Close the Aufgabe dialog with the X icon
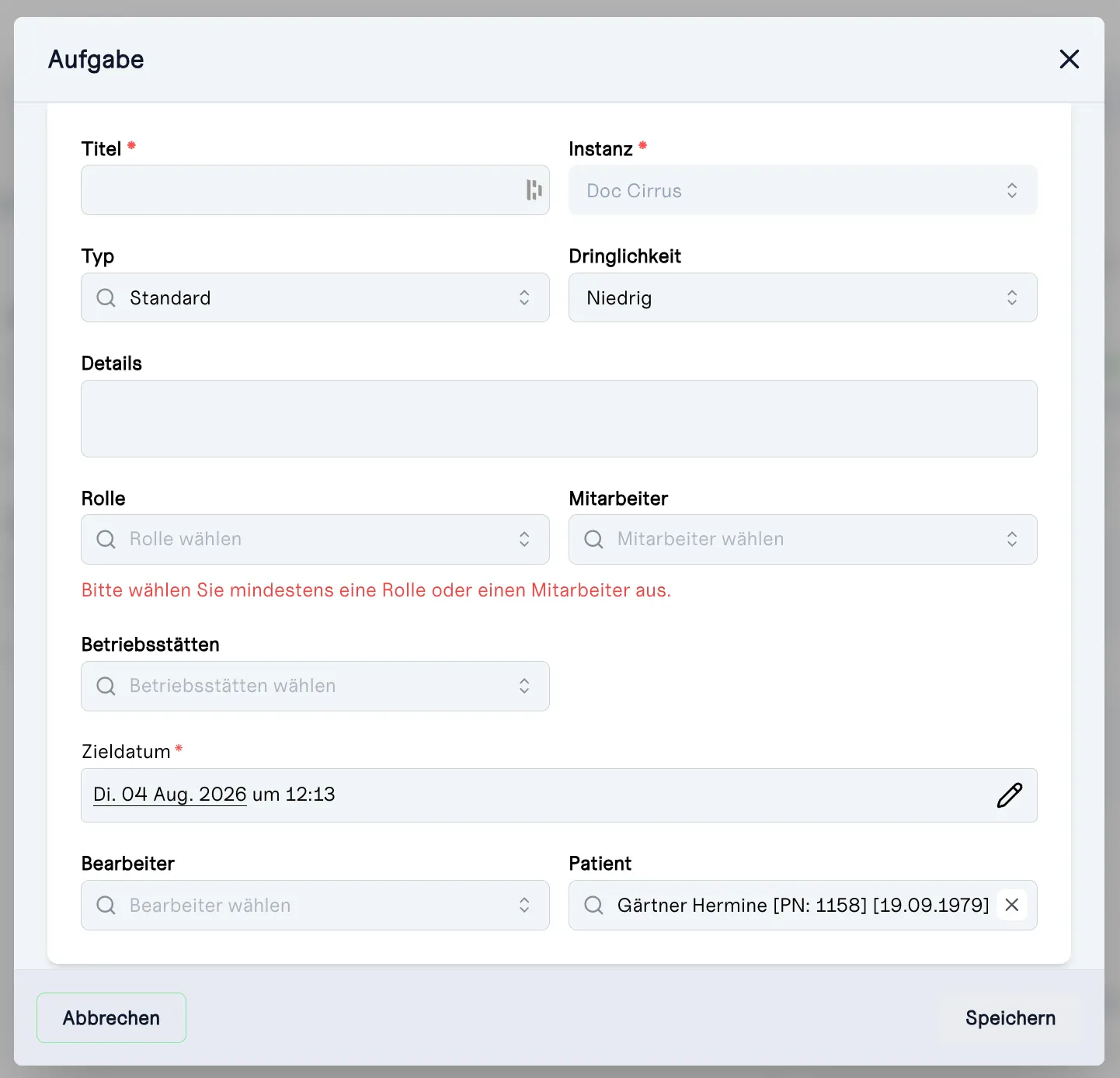The height and width of the screenshot is (1078, 1120). coord(1070,59)
